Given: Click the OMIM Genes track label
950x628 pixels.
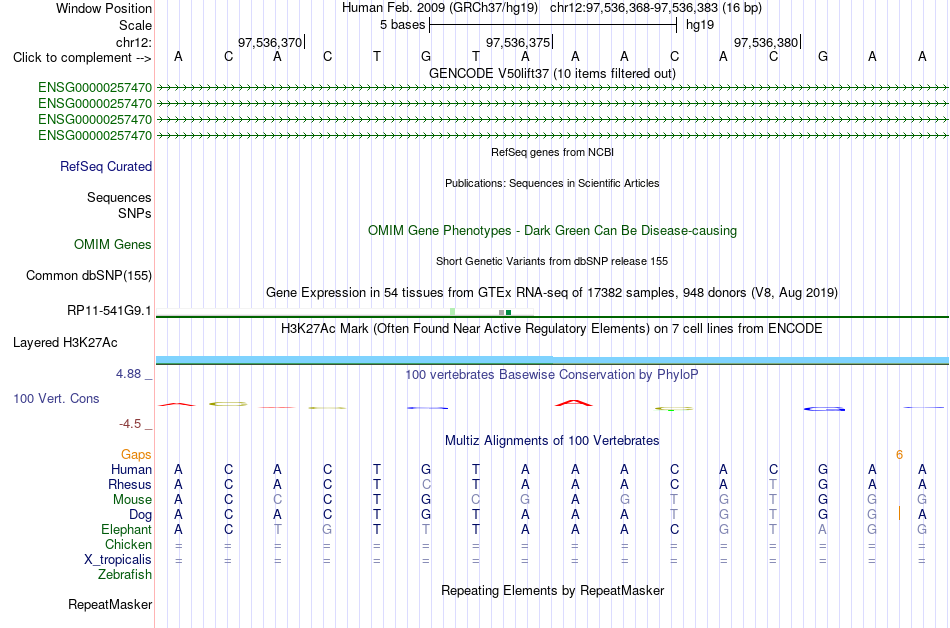Looking at the screenshot, I should pyautogui.click(x=113, y=245).
